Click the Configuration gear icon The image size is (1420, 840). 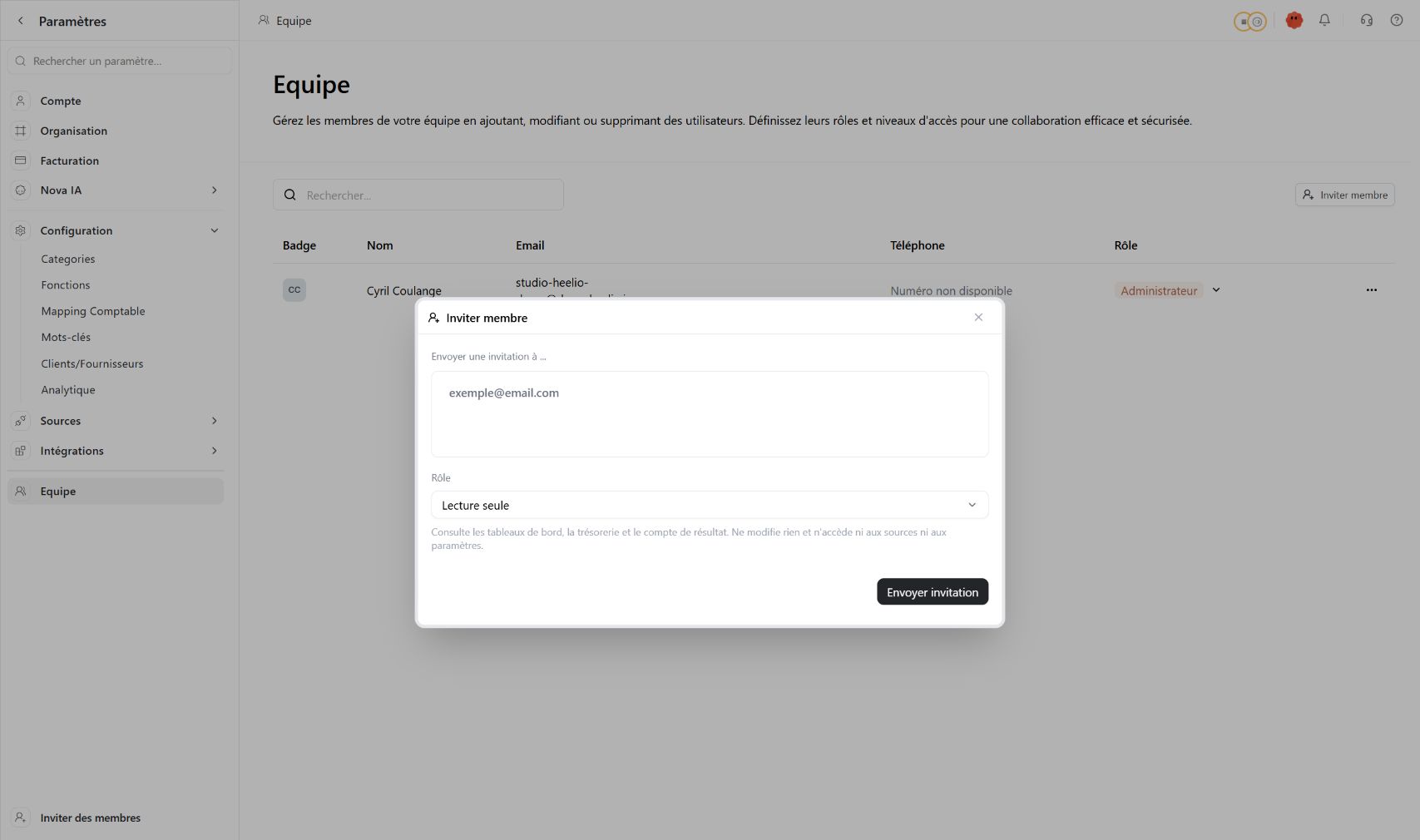tap(21, 230)
